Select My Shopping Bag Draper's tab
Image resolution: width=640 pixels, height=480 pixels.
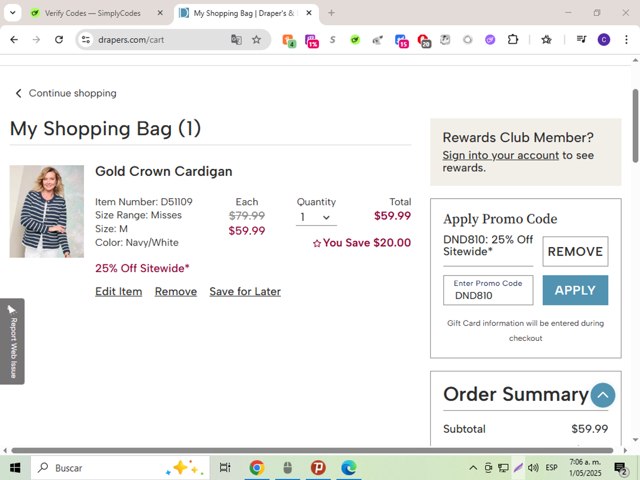click(x=244, y=13)
